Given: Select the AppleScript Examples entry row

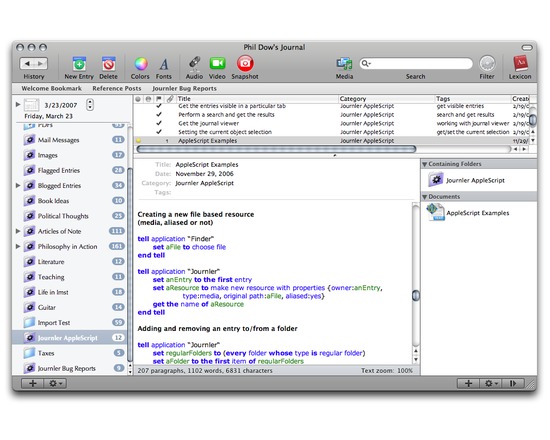Looking at the screenshot, I should point(332,141).
